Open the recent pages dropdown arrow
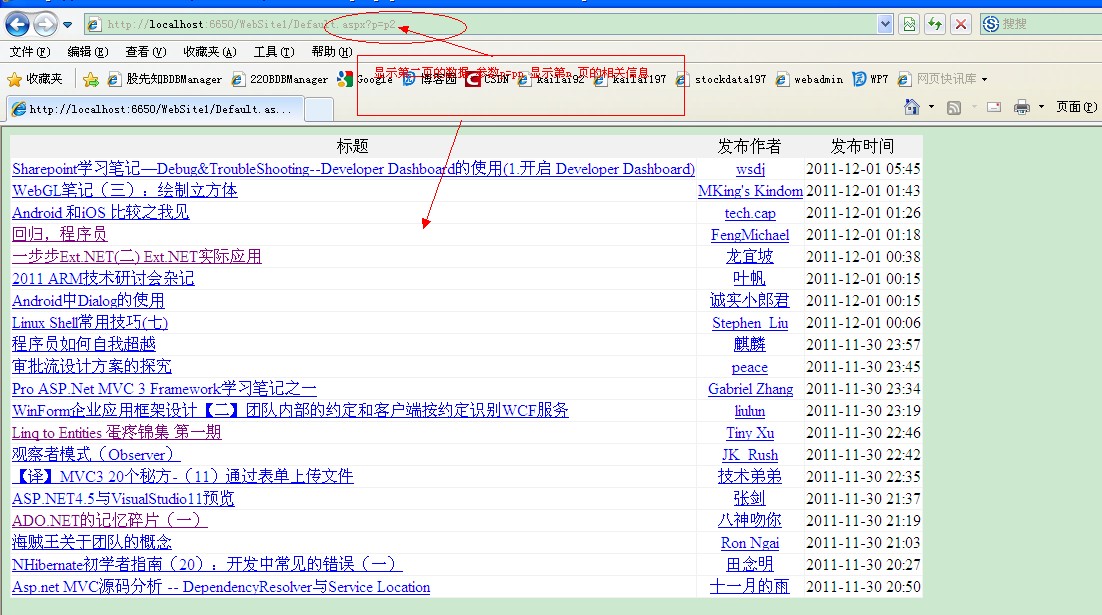 pos(67,25)
